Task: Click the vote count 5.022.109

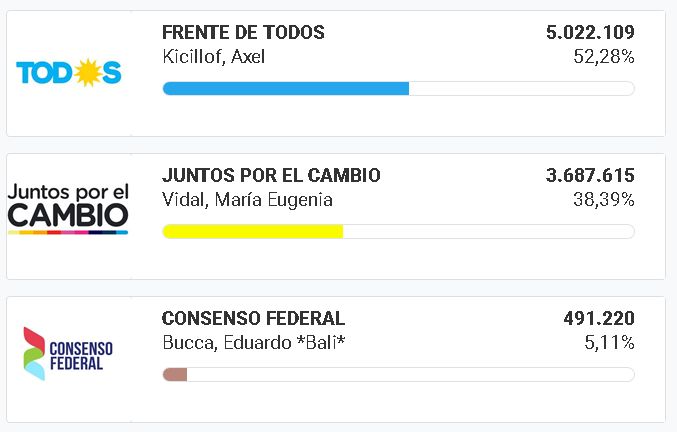Action: [590, 33]
